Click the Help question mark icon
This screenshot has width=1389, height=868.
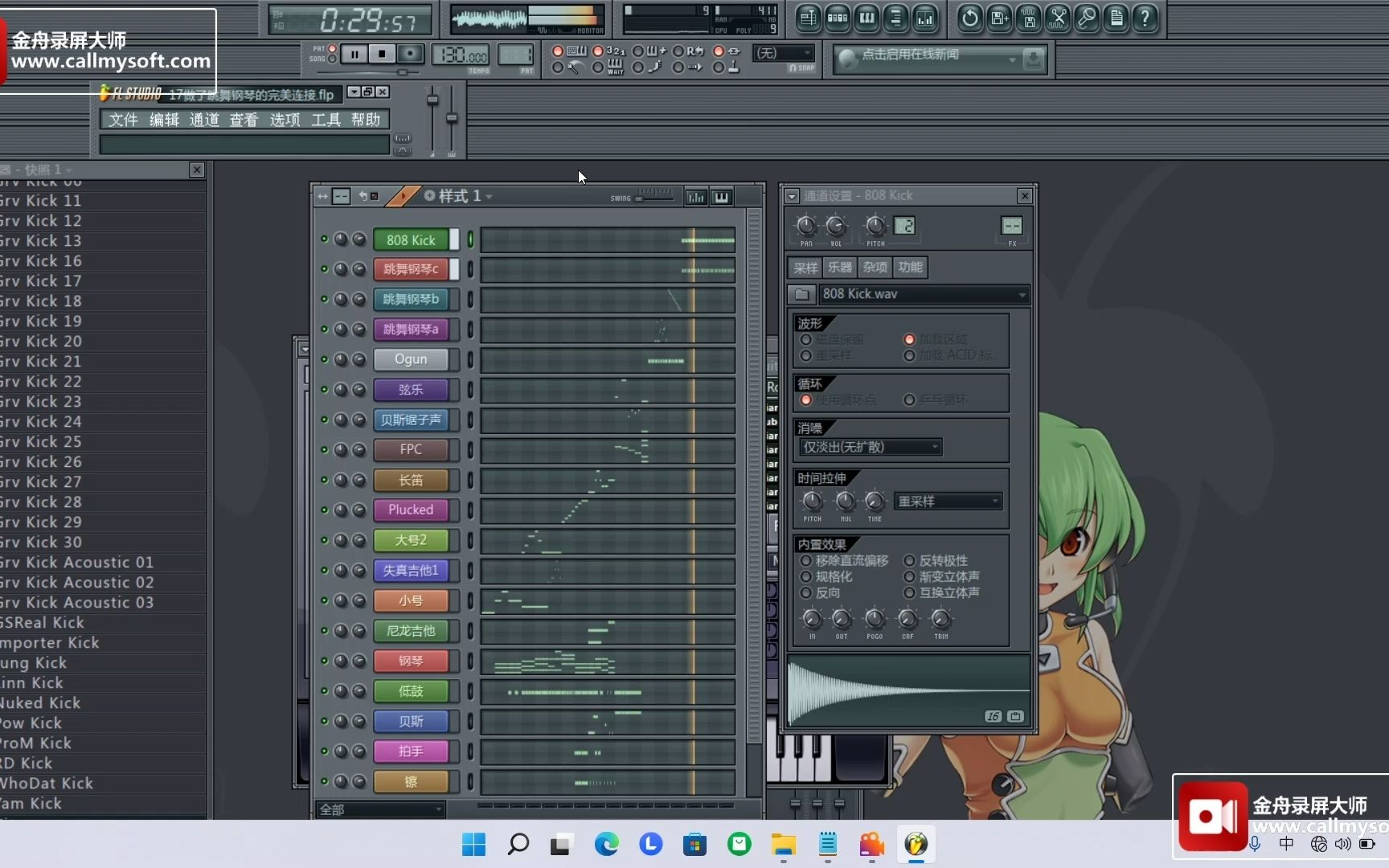coord(1145,18)
